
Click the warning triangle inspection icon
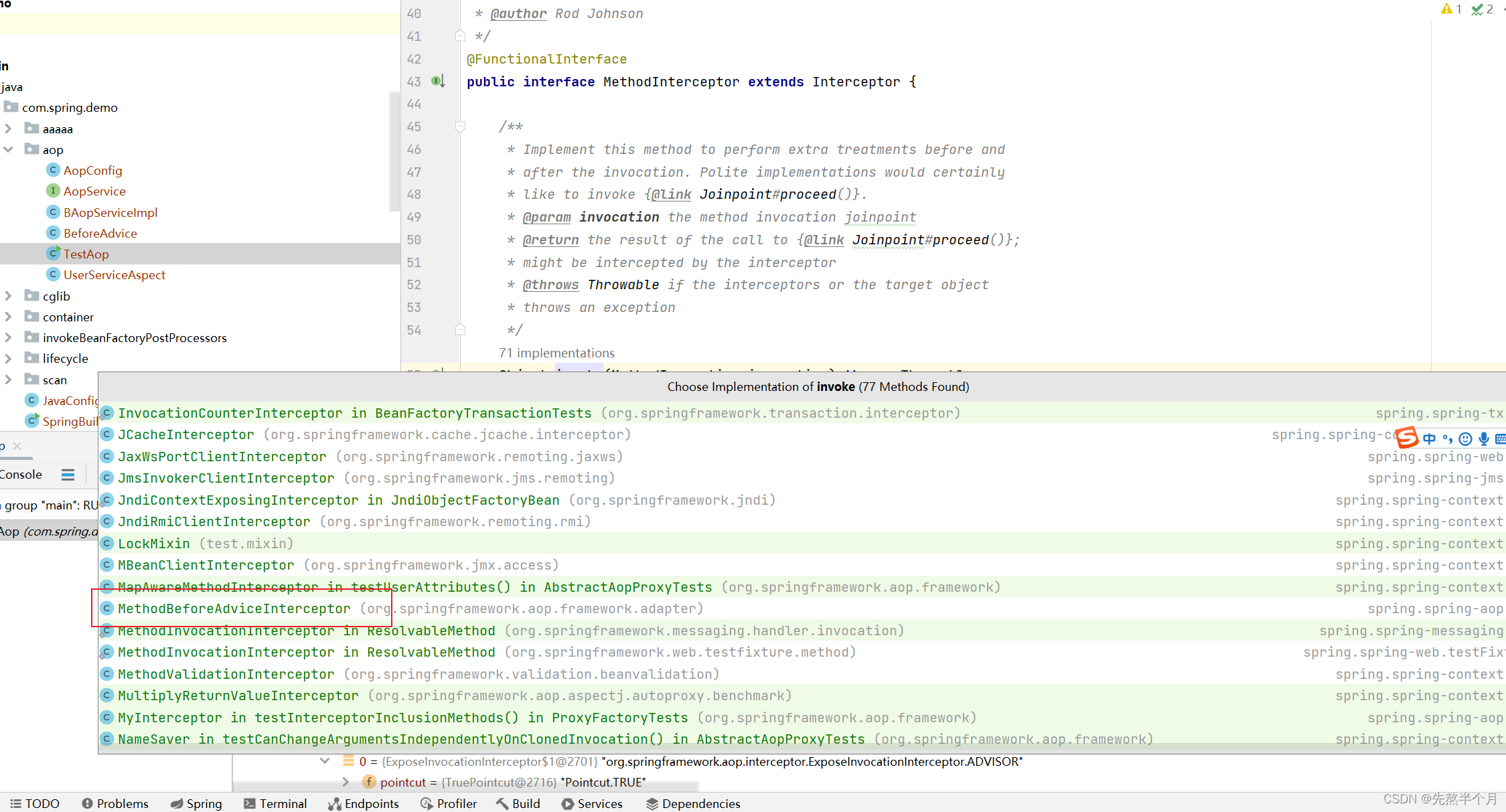(x=1446, y=9)
